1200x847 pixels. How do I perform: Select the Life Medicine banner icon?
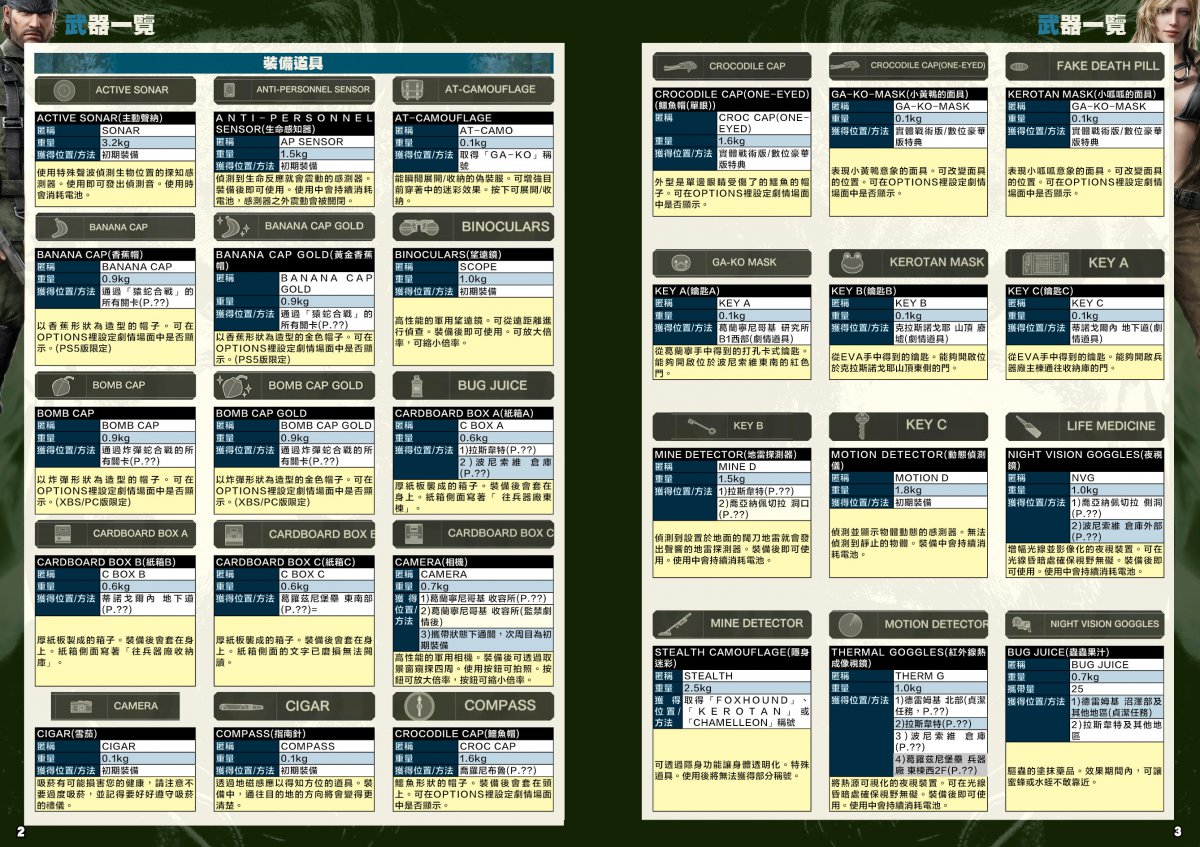[x=1028, y=426]
